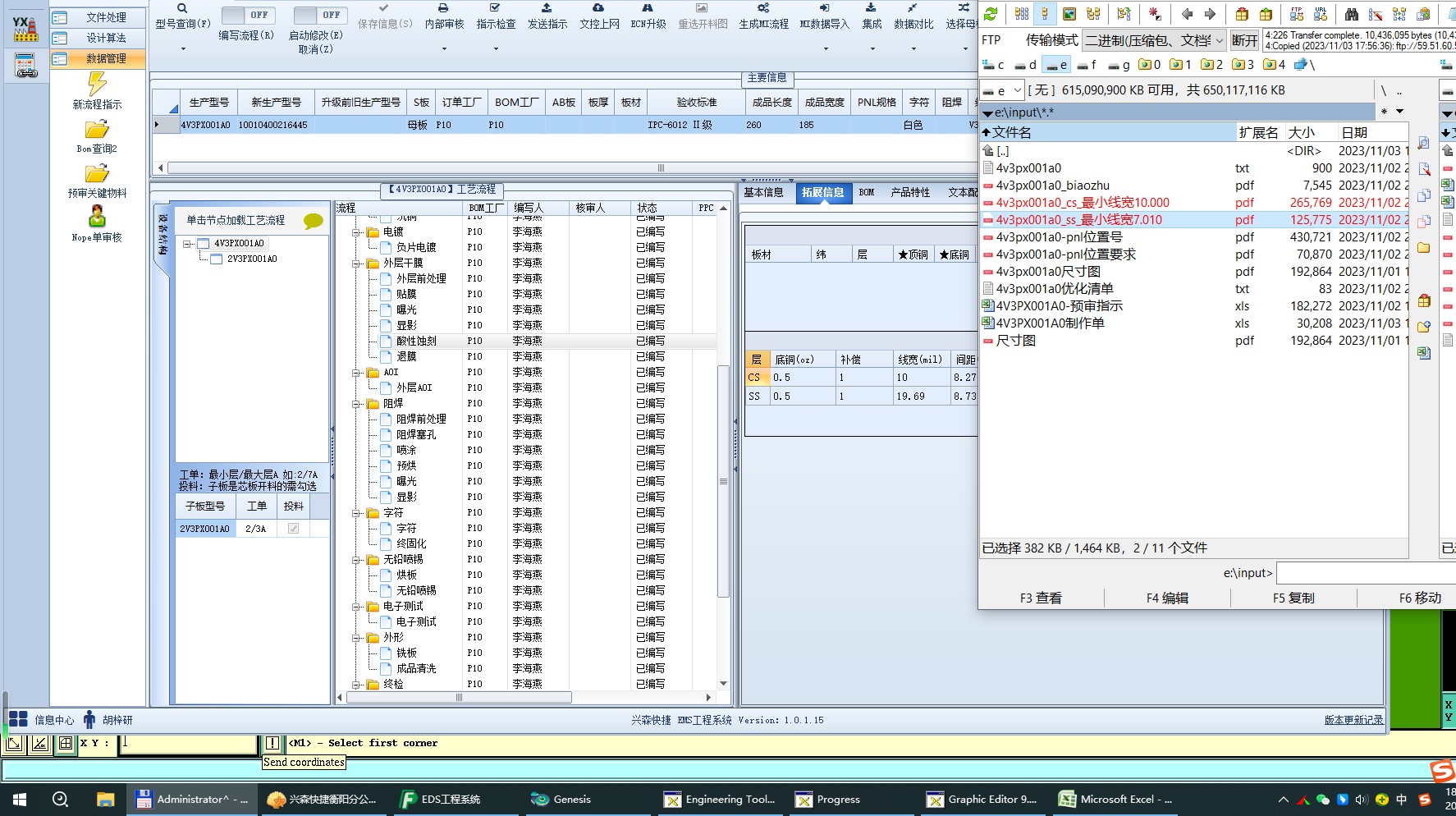Collapse the 外层干膜 tree node

(357, 263)
